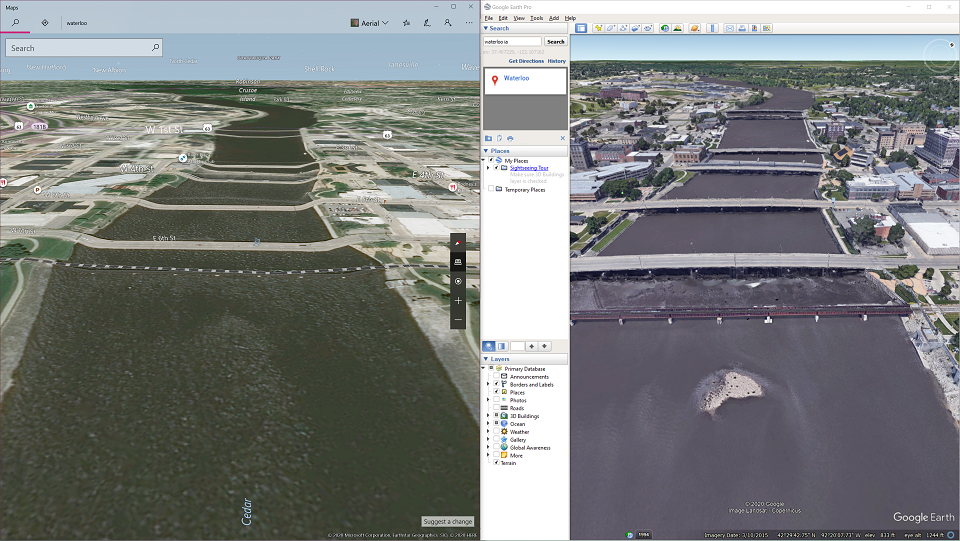Open the View menu
Image resolution: width=960 pixels, height=541 pixels.
[x=519, y=18]
